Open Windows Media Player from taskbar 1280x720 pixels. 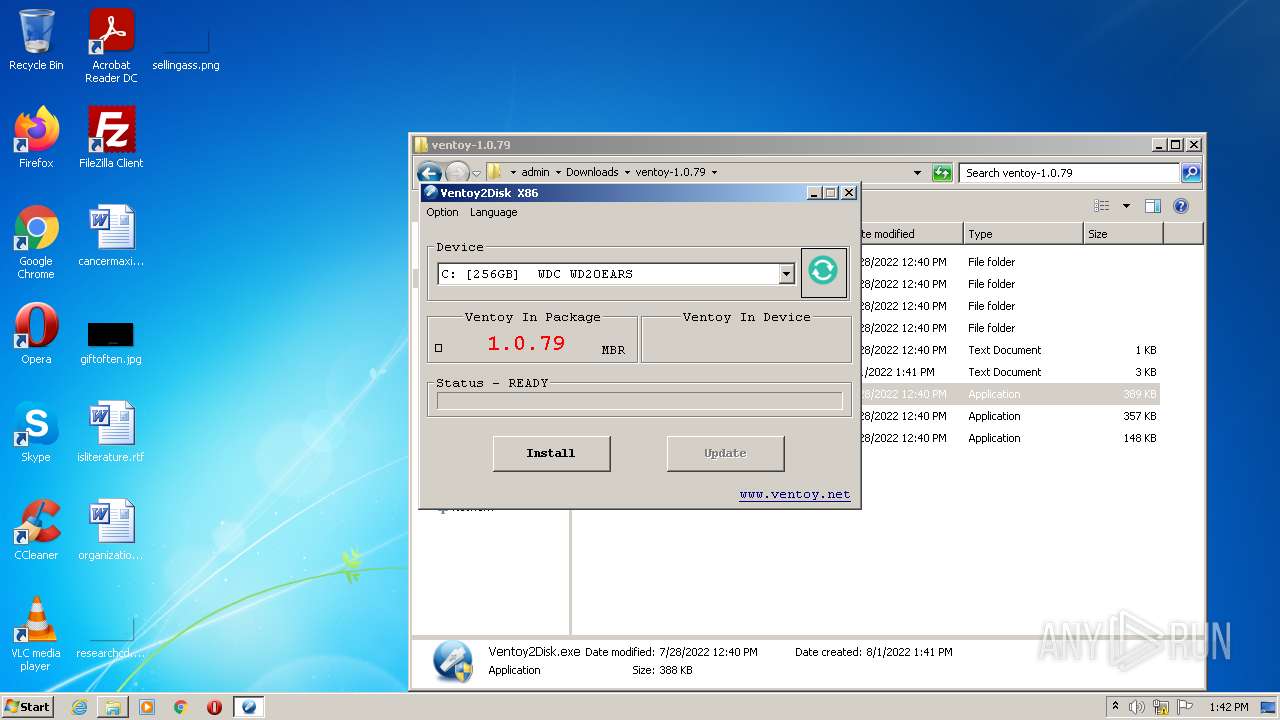(147, 707)
